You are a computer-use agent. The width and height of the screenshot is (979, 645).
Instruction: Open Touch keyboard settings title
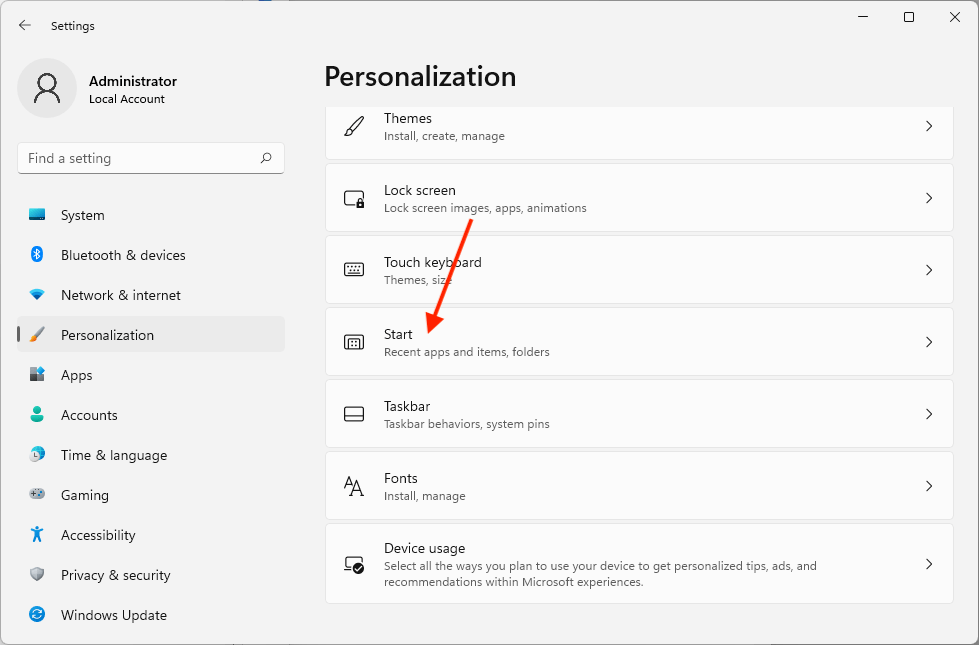coord(433,262)
